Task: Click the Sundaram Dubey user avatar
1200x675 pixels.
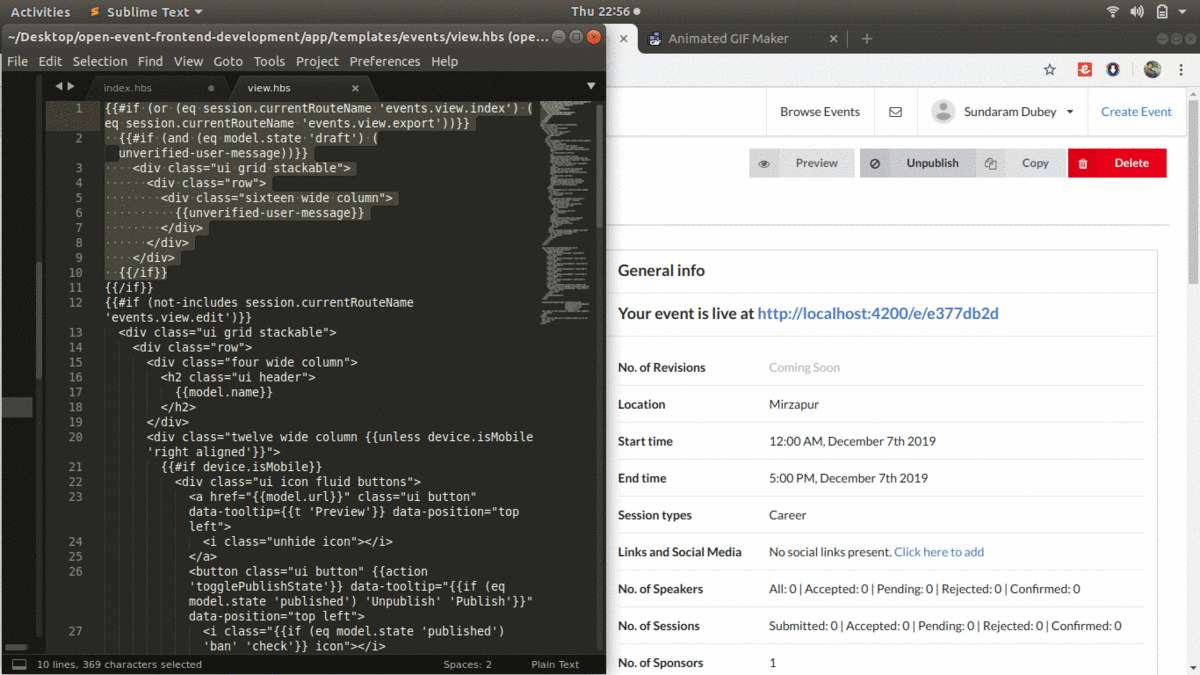Action: click(x=943, y=112)
